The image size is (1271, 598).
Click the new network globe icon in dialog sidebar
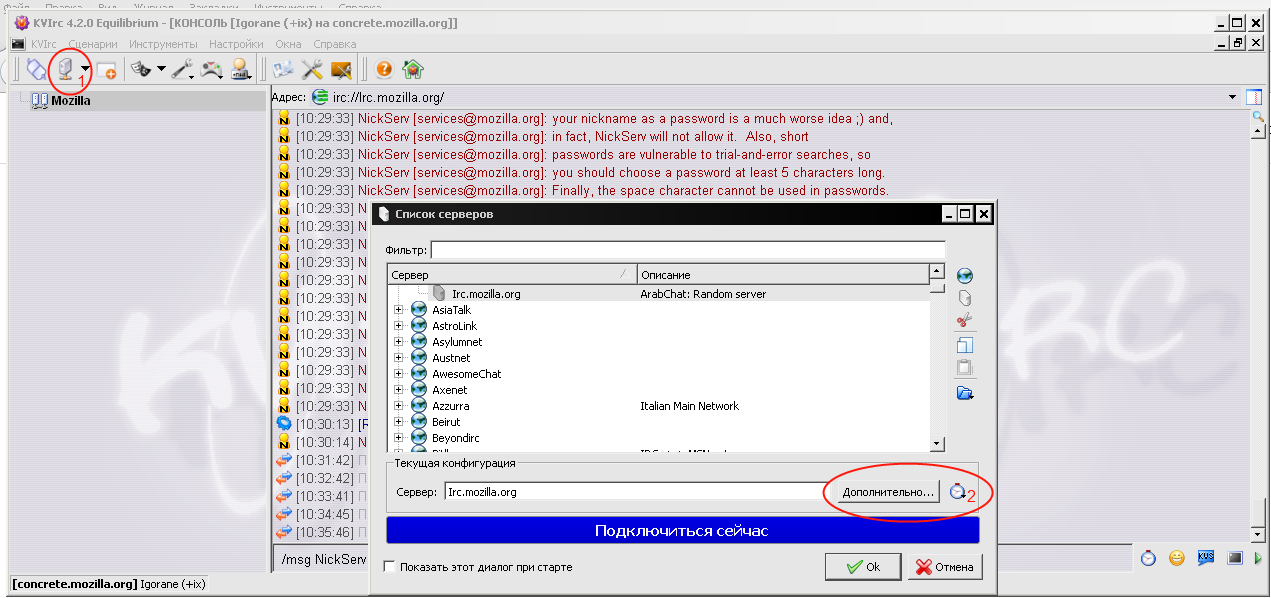point(965,276)
